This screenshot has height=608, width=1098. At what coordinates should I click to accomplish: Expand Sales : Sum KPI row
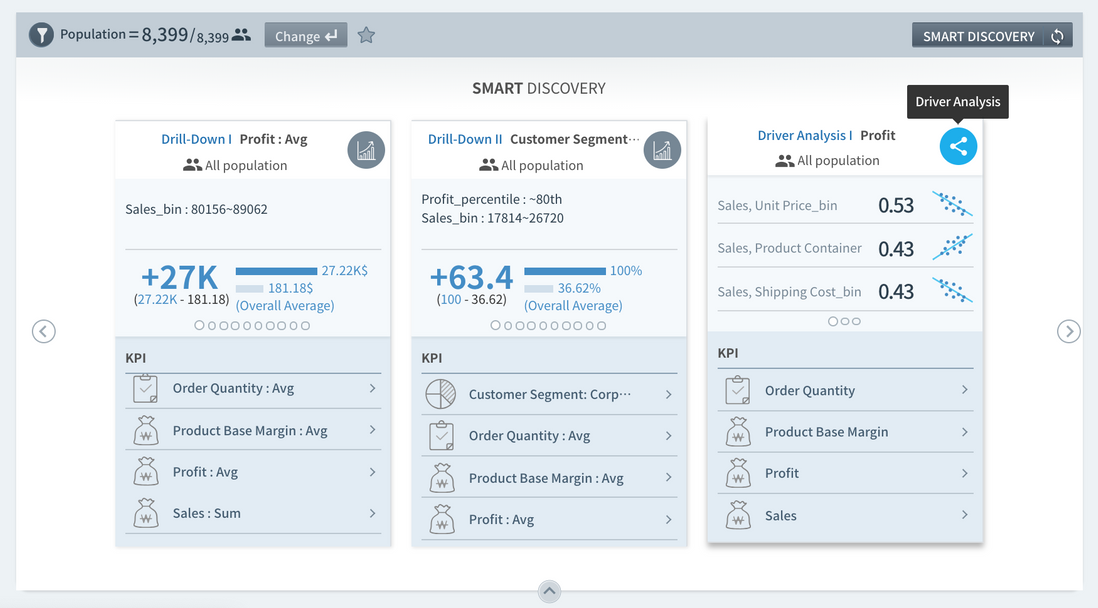tap(253, 513)
